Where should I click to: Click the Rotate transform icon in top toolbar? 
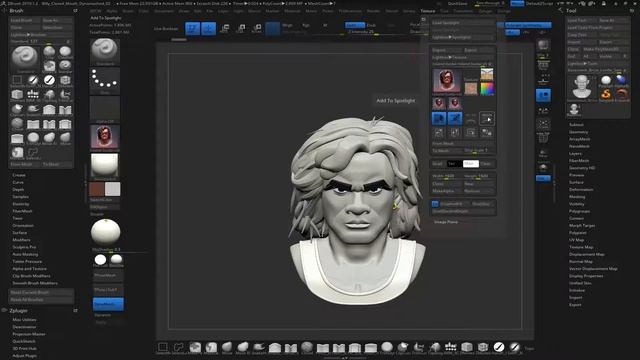(257, 28)
